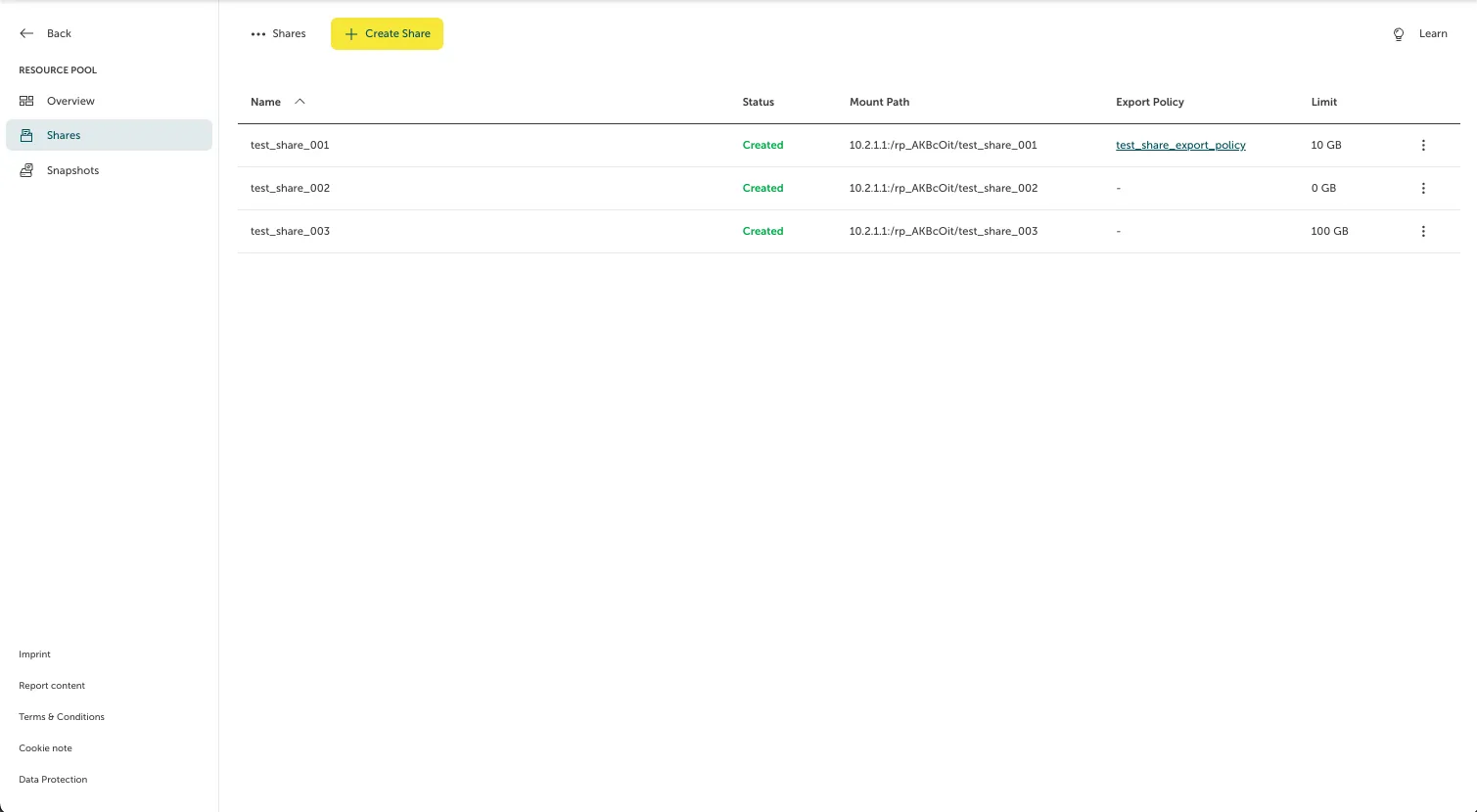The image size is (1477, 812).
Task: Select the test_share_002 row name
Action: point(290,188)
